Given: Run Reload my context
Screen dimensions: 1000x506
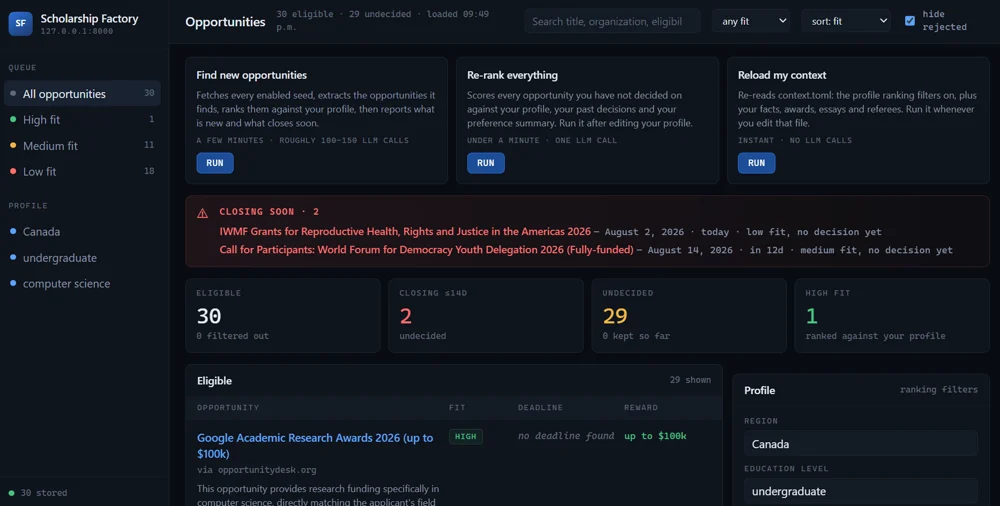Looking at the screenshot, I should pos(756,163).
